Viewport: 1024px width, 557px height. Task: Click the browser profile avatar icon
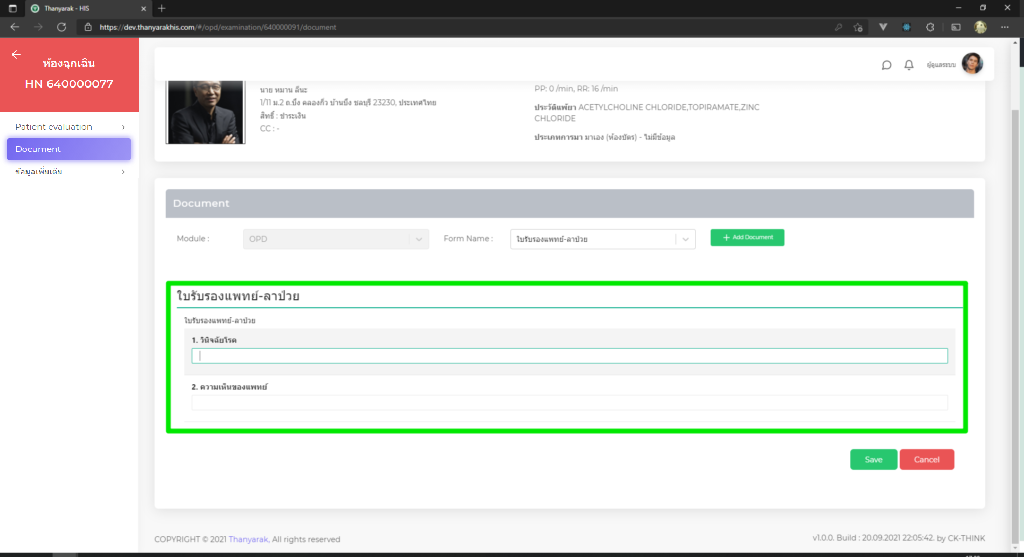(x=982, y=27)
